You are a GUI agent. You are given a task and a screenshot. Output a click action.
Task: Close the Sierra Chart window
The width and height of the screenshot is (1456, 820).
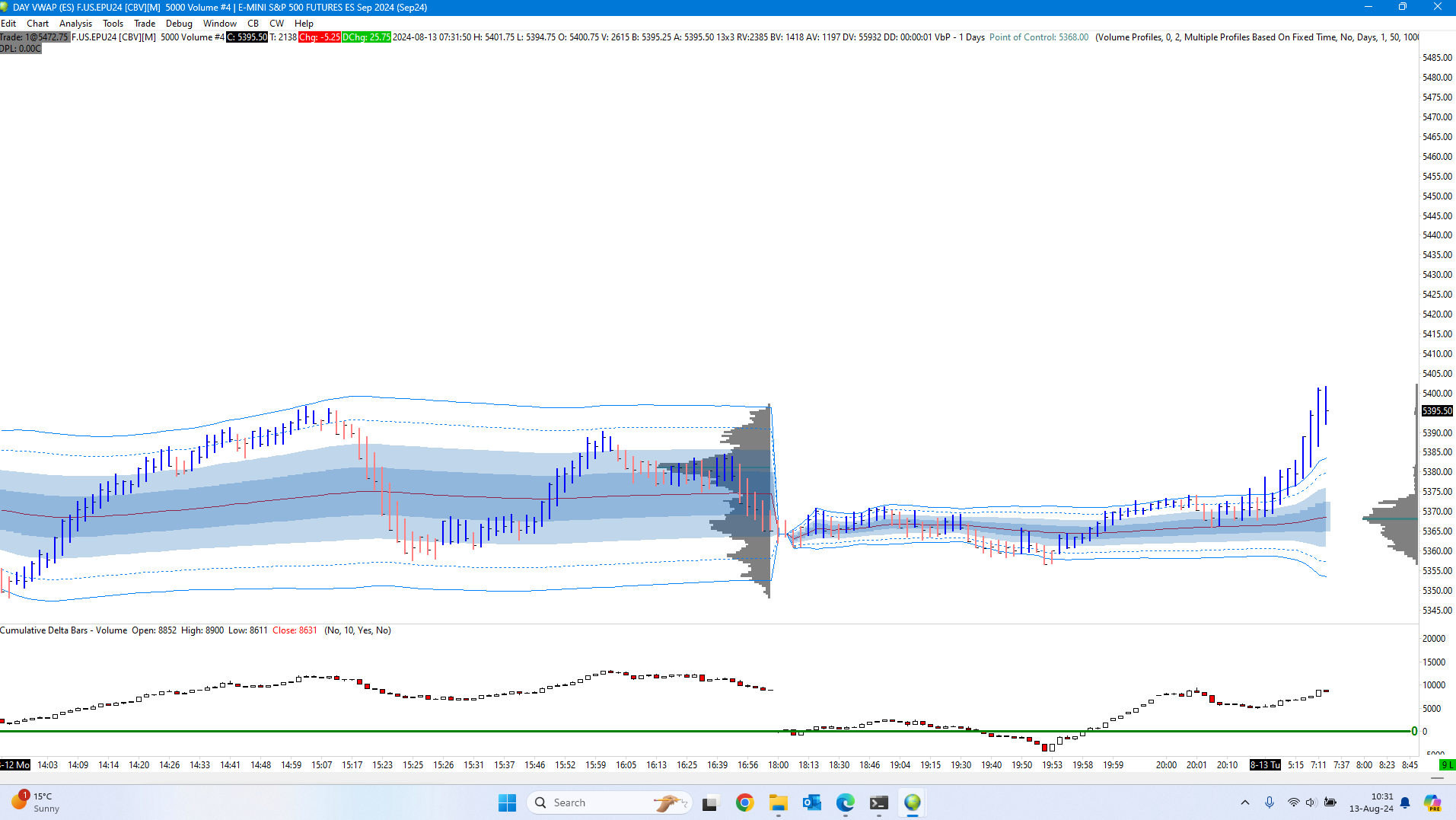pyautogui.click(x=1438, y=7)
